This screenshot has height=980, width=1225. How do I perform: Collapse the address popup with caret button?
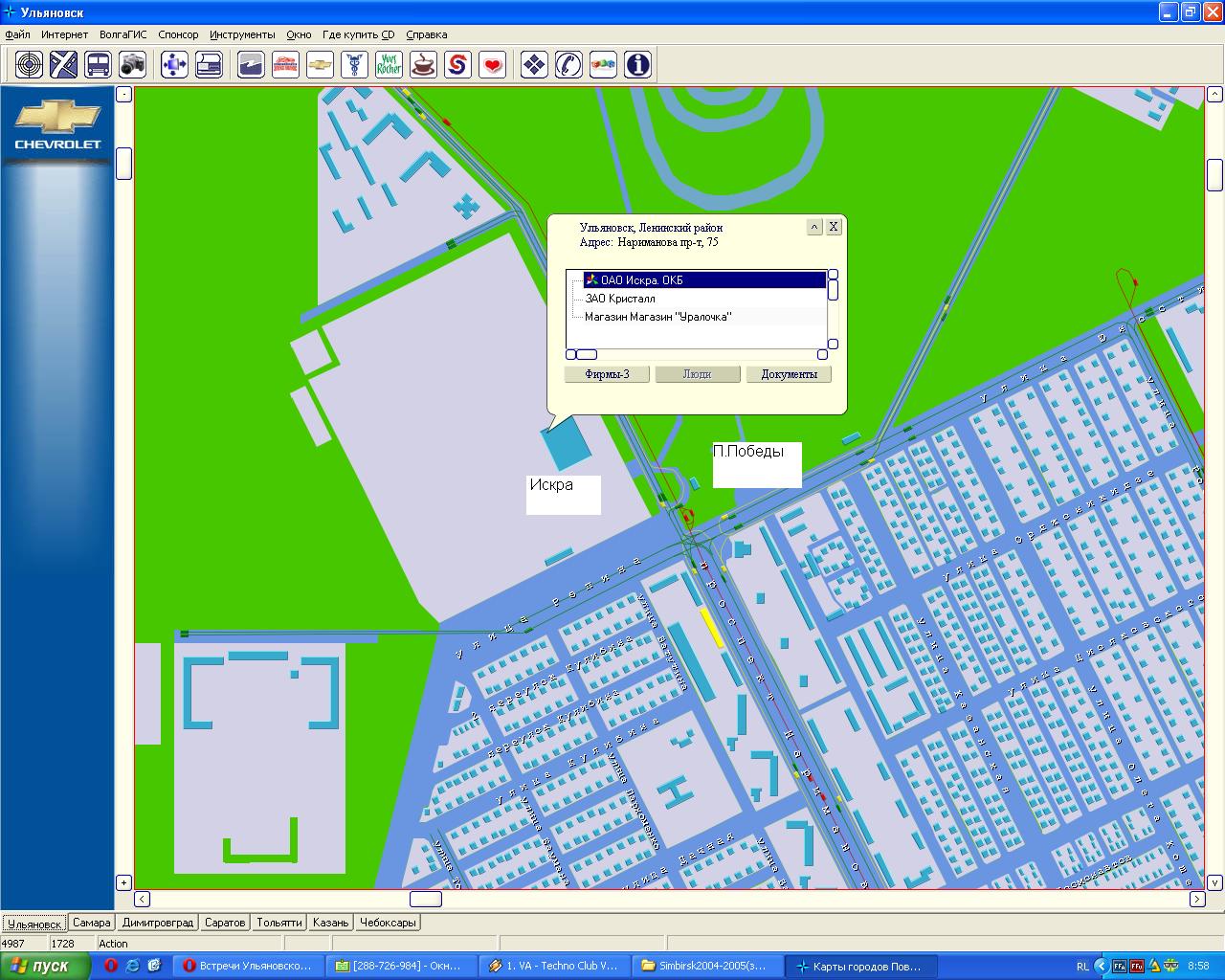point(814,227)
